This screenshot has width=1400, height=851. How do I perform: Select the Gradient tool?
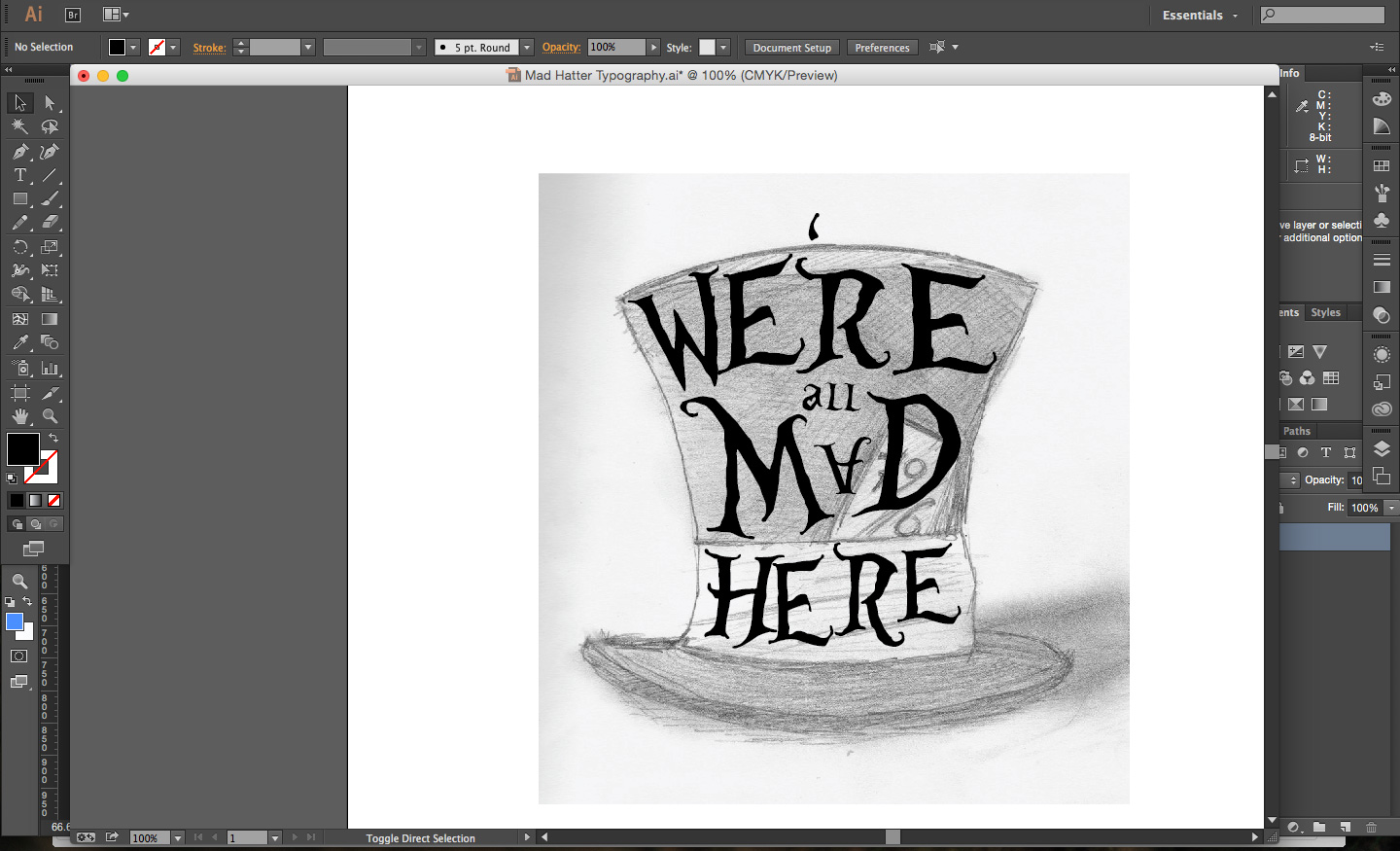50,319
